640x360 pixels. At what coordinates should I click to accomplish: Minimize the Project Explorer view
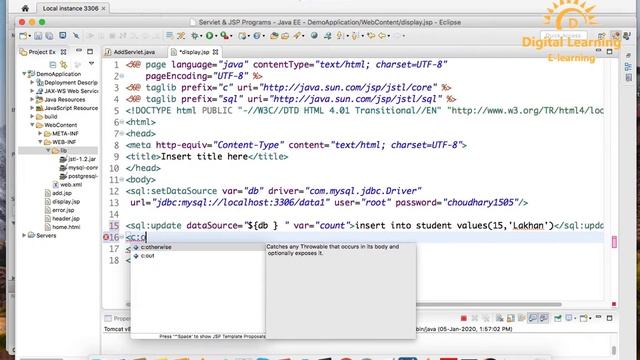coord(79,51)
